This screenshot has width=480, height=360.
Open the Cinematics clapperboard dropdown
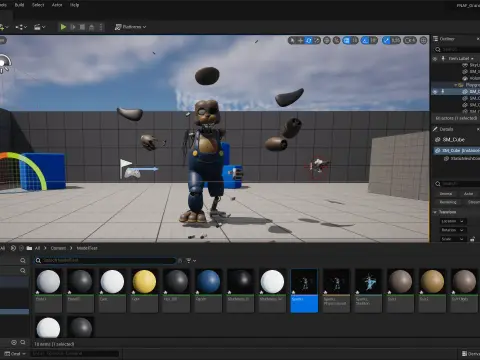point(39,27)
